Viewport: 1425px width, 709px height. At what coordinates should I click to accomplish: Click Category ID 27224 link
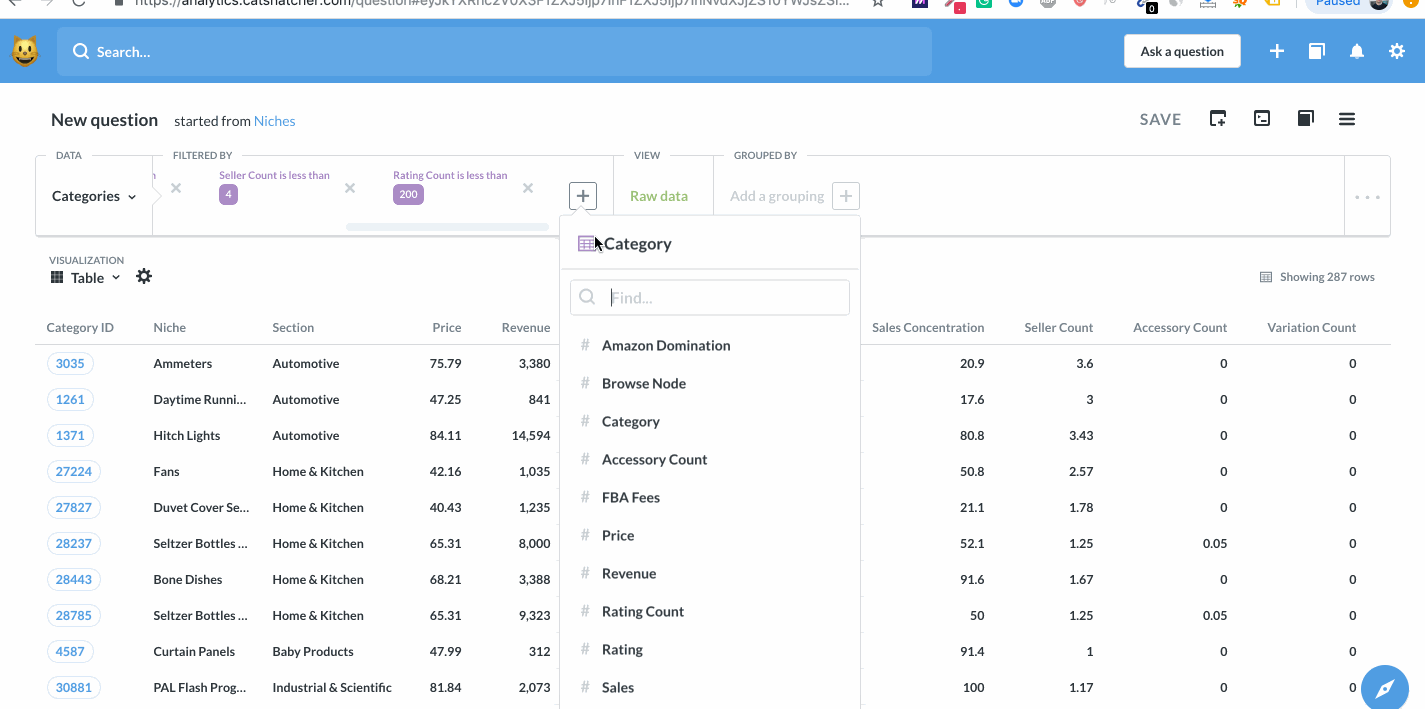(x=73, y=471)
